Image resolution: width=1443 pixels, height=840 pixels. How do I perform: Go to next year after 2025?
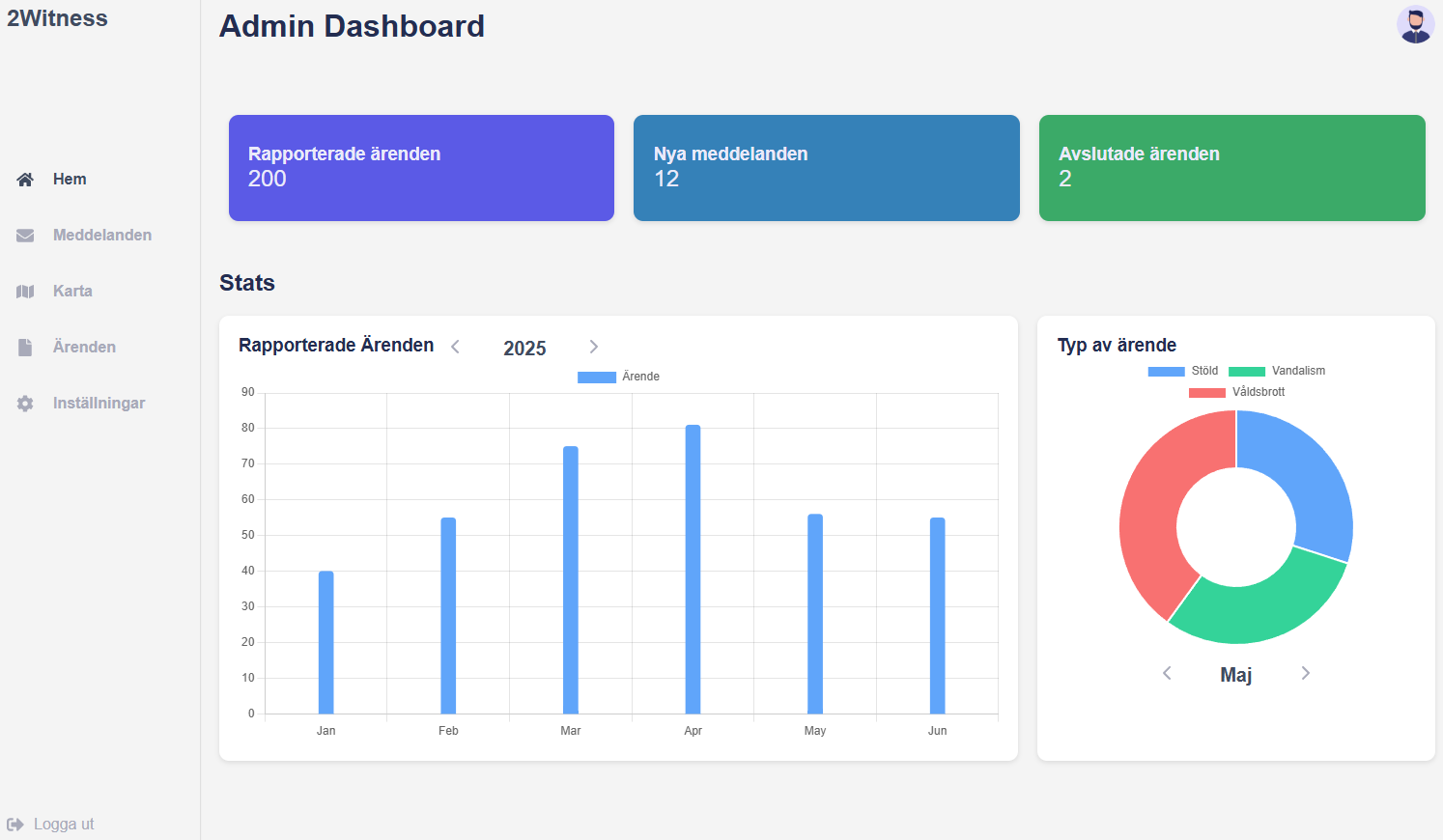click(594, 347)
